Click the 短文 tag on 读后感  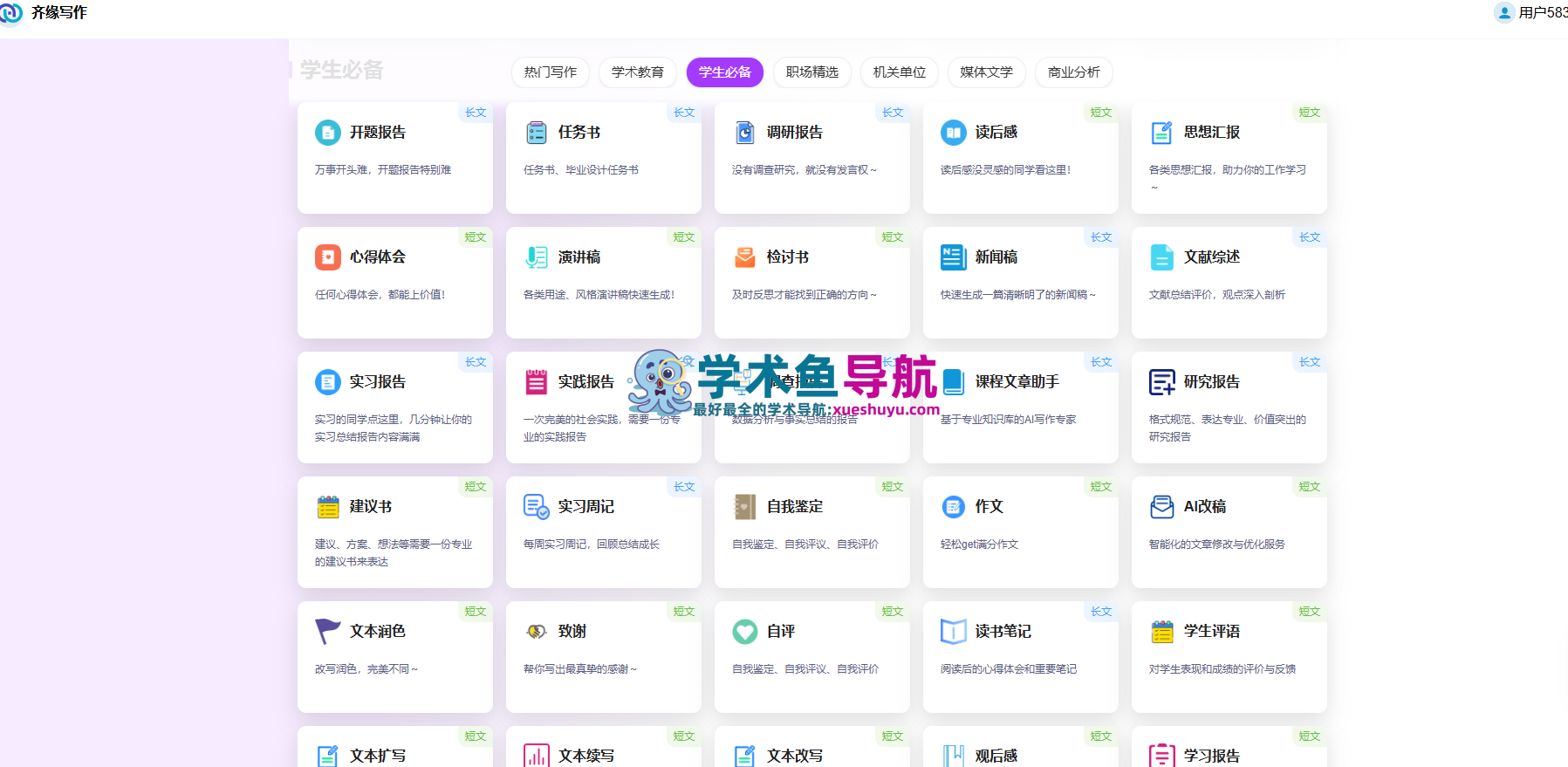(x=1101, y=113)
